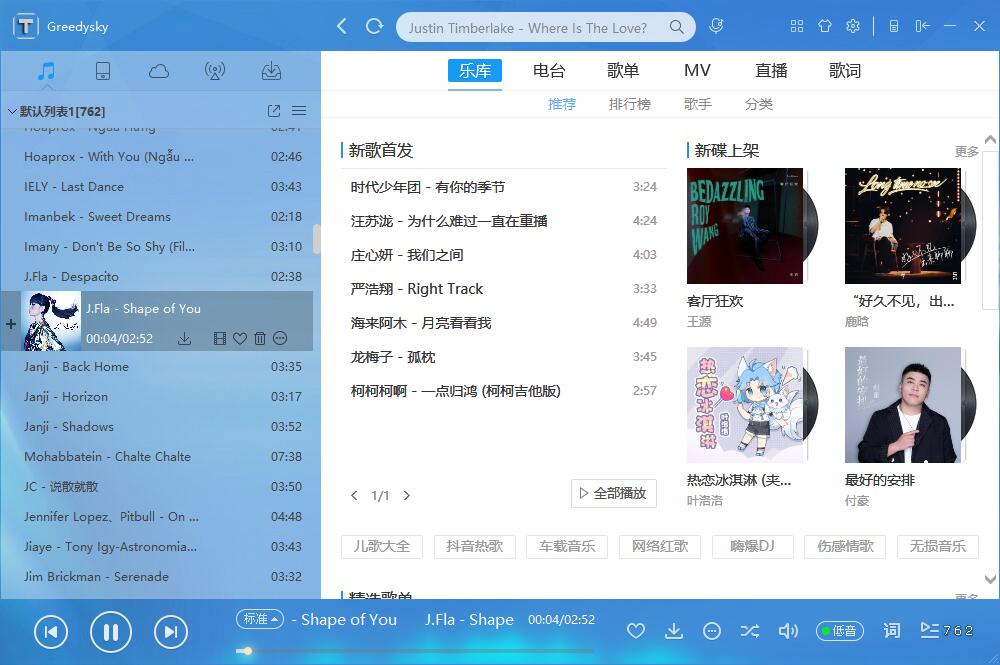The width and height of the screenshot is (1000, 665).
Task: Click the 全部播放 play all button
Action: (614, 493)
